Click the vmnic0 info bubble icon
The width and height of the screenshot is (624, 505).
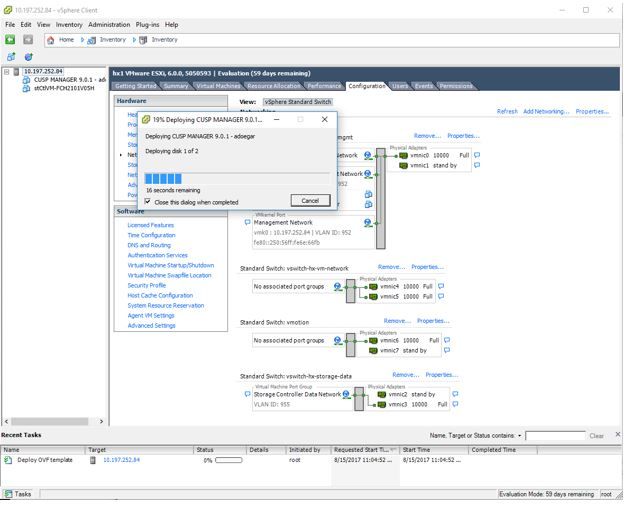[x=477, y=155]
